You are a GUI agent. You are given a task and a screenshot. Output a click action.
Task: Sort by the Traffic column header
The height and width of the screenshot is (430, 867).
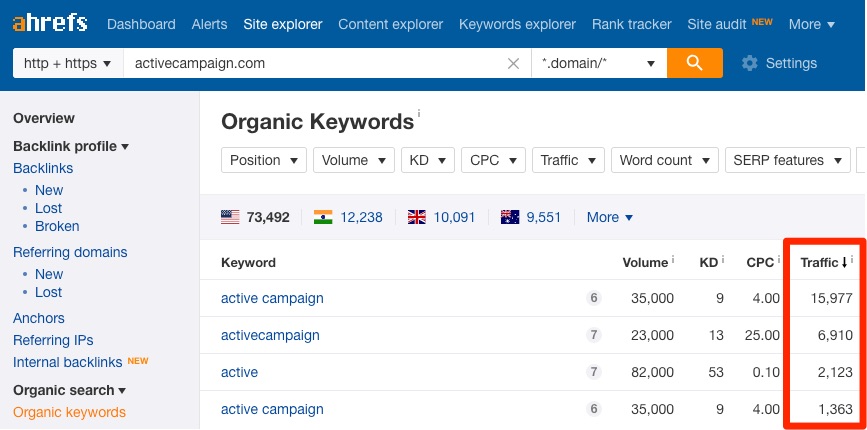point(823,263)
